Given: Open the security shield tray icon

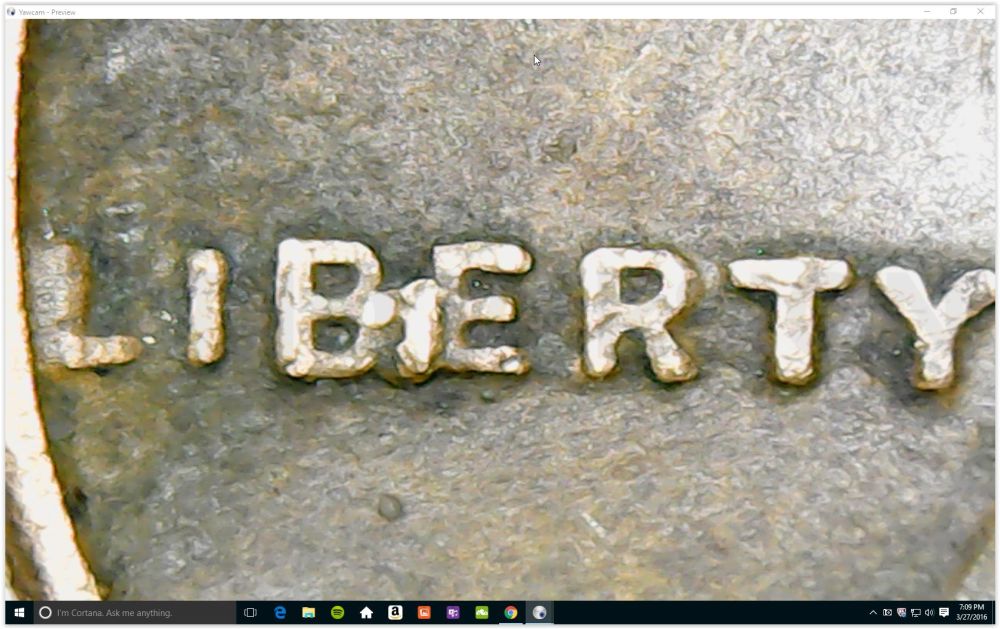Looking at the screenshot, I should click(x=901, y=612).
